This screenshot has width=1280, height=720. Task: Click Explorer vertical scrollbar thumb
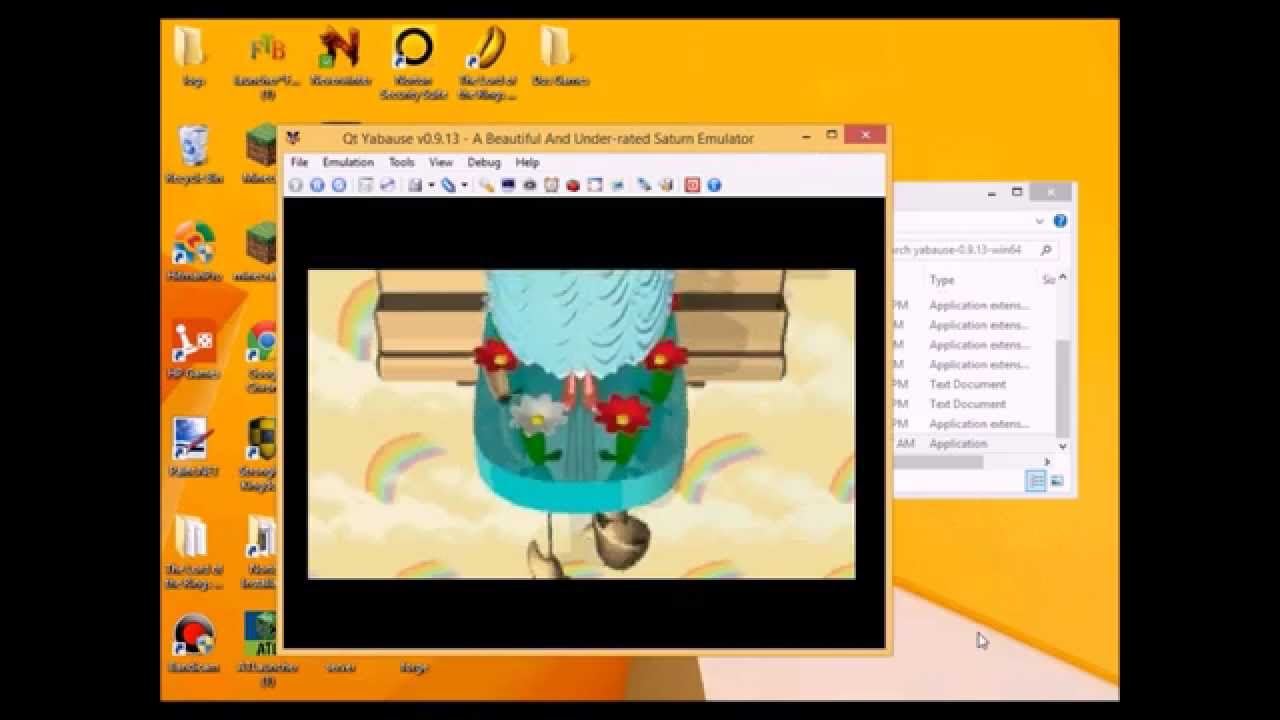(x=1062, y=387)
